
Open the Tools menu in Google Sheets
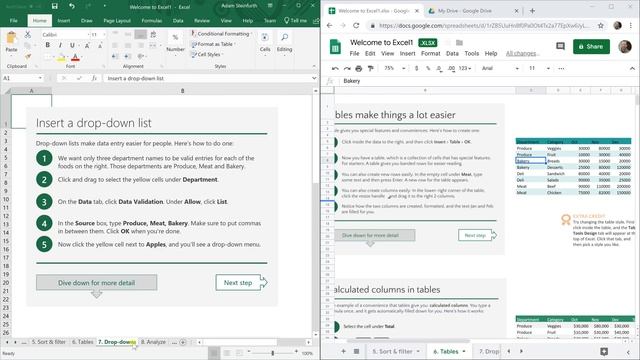click(x=471, y=53)
